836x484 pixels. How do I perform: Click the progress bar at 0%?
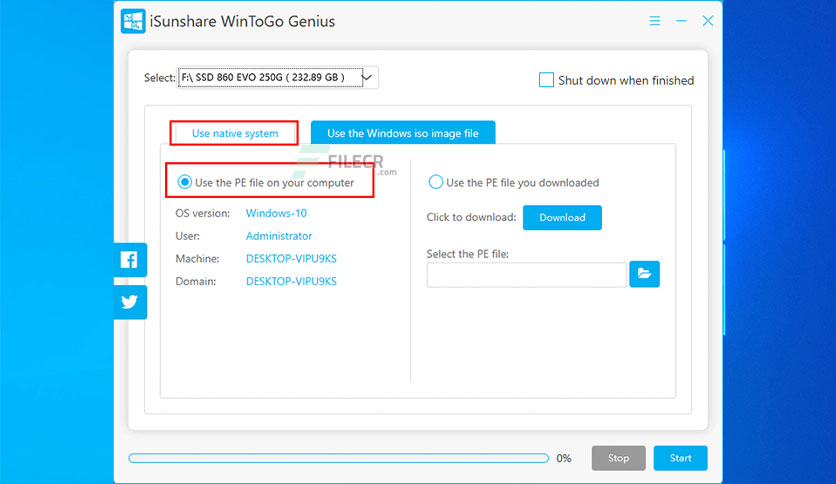click(x=339, y=458)
